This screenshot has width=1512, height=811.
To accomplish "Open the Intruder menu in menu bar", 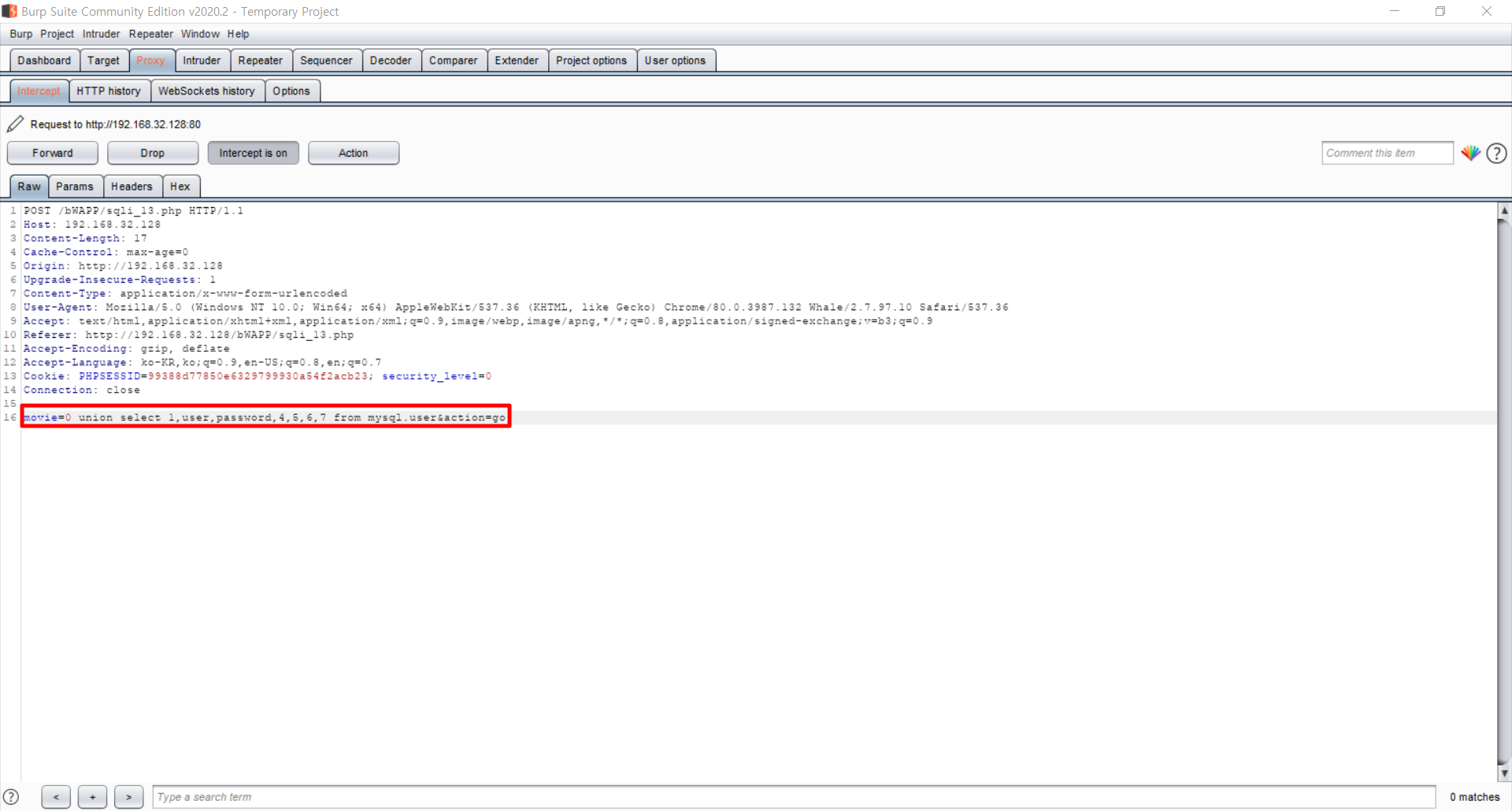I will [x=102, y=34].
